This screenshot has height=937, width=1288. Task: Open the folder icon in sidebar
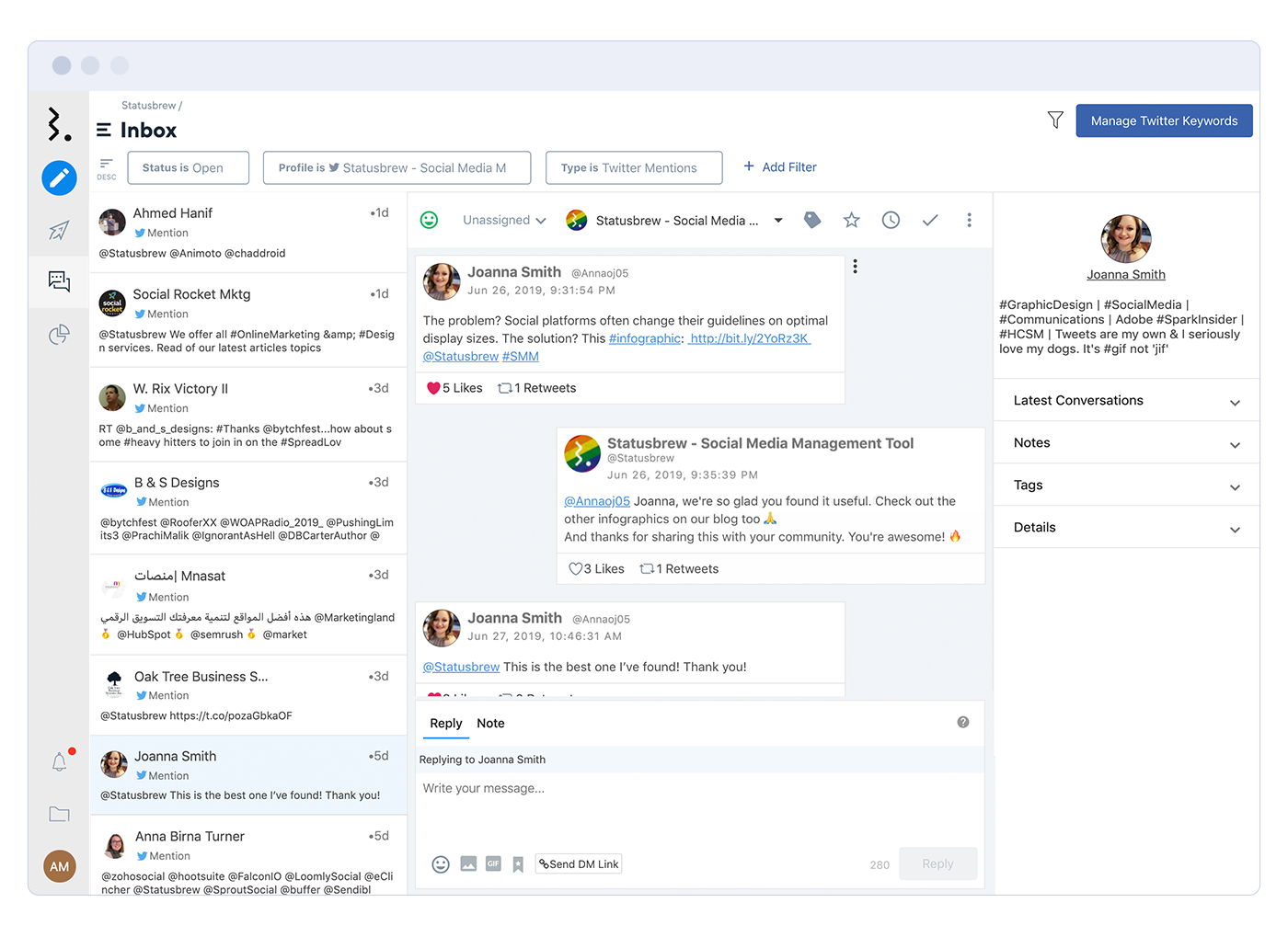59,814
